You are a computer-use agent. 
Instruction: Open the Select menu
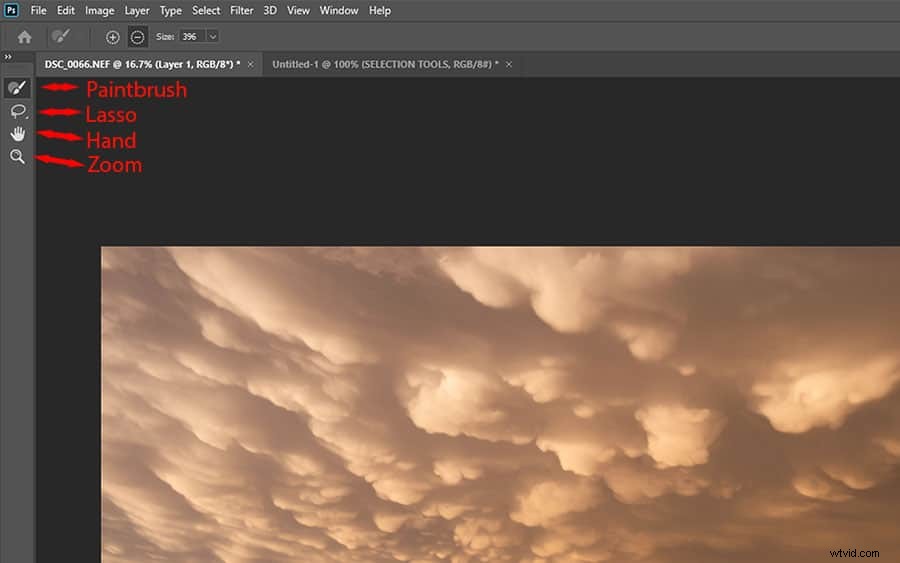206,10
